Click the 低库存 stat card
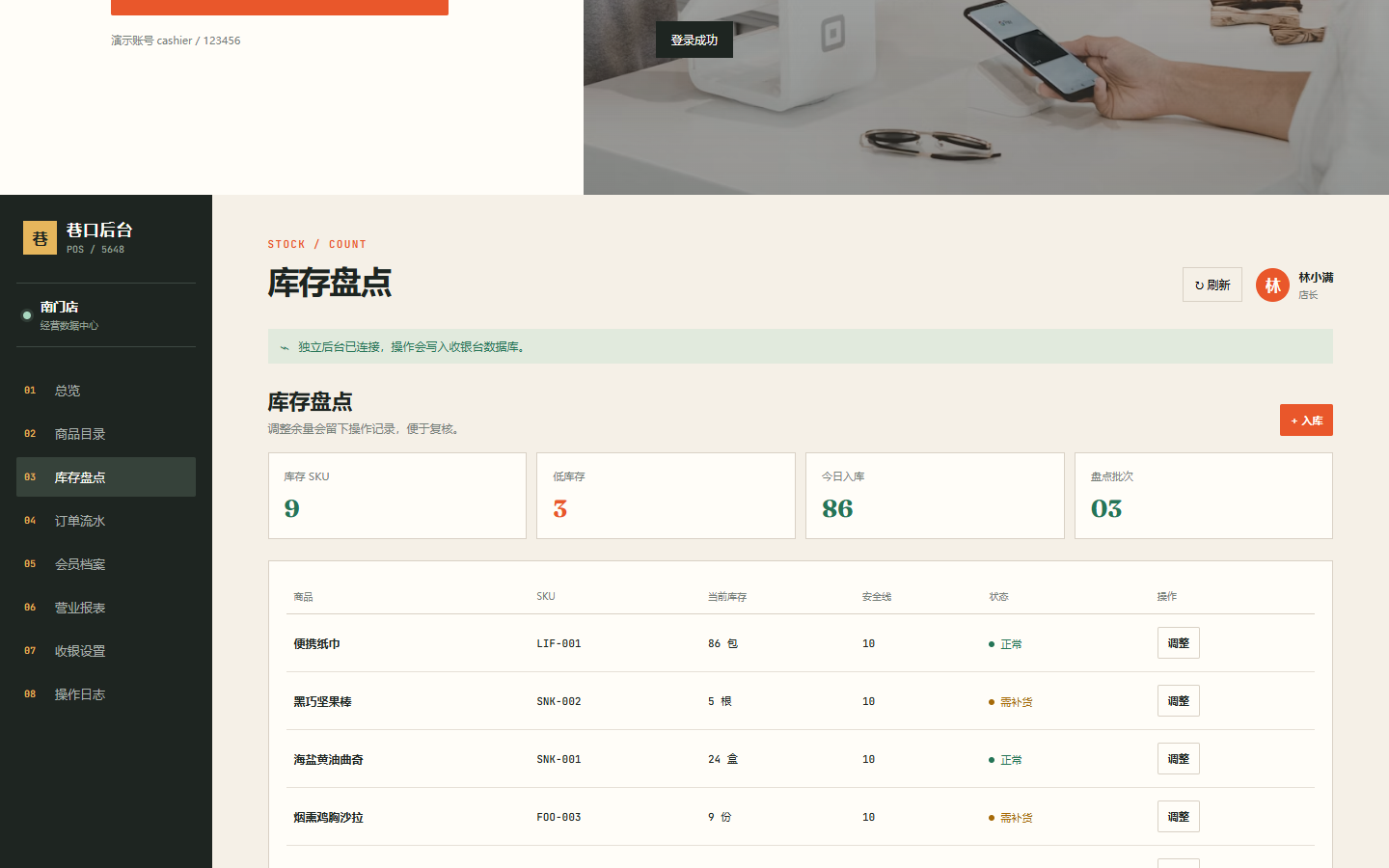 point(666,496)
